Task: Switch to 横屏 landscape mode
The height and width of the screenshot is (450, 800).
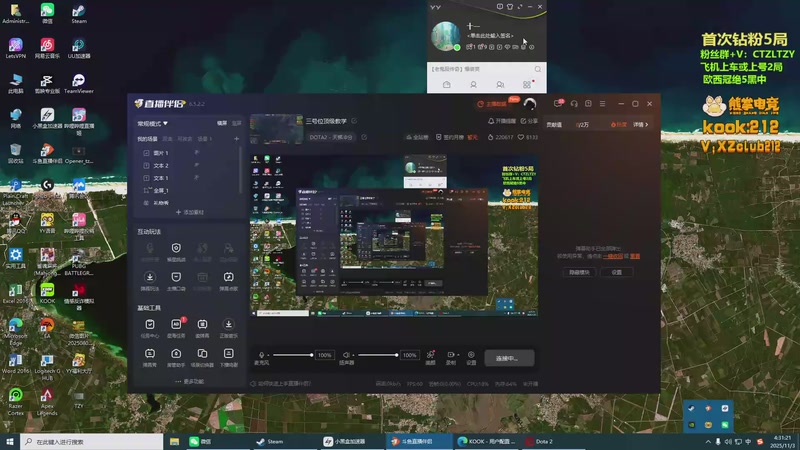Action: 222,123
